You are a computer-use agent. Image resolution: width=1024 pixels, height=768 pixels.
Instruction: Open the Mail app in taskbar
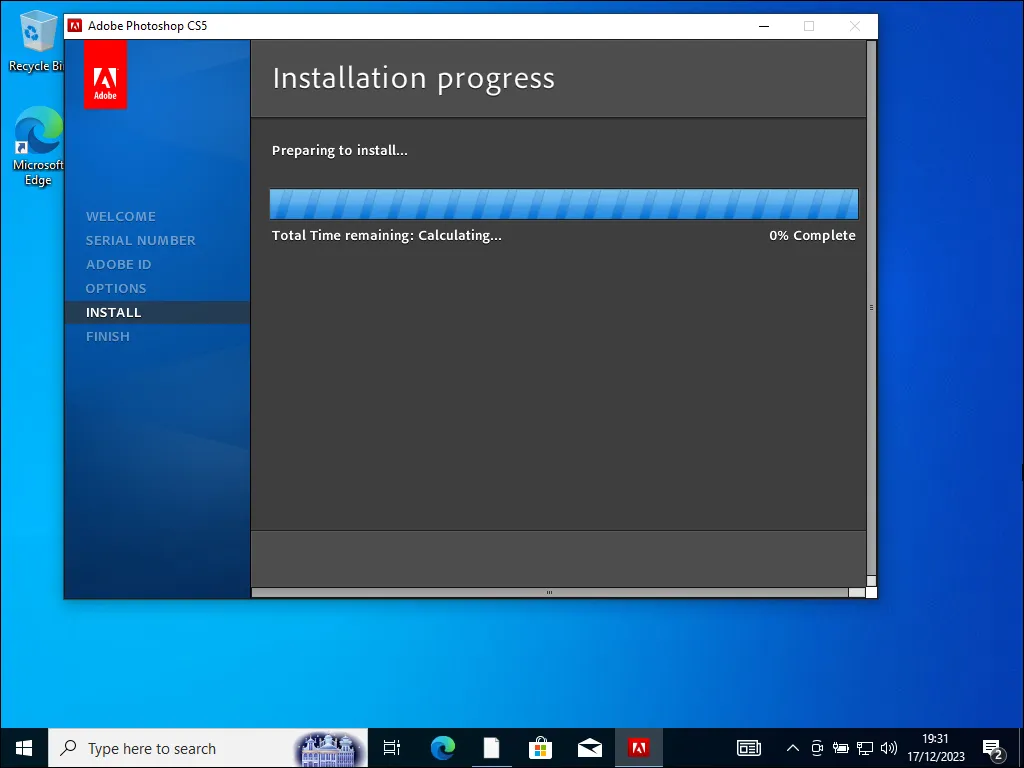pos(589,748)
